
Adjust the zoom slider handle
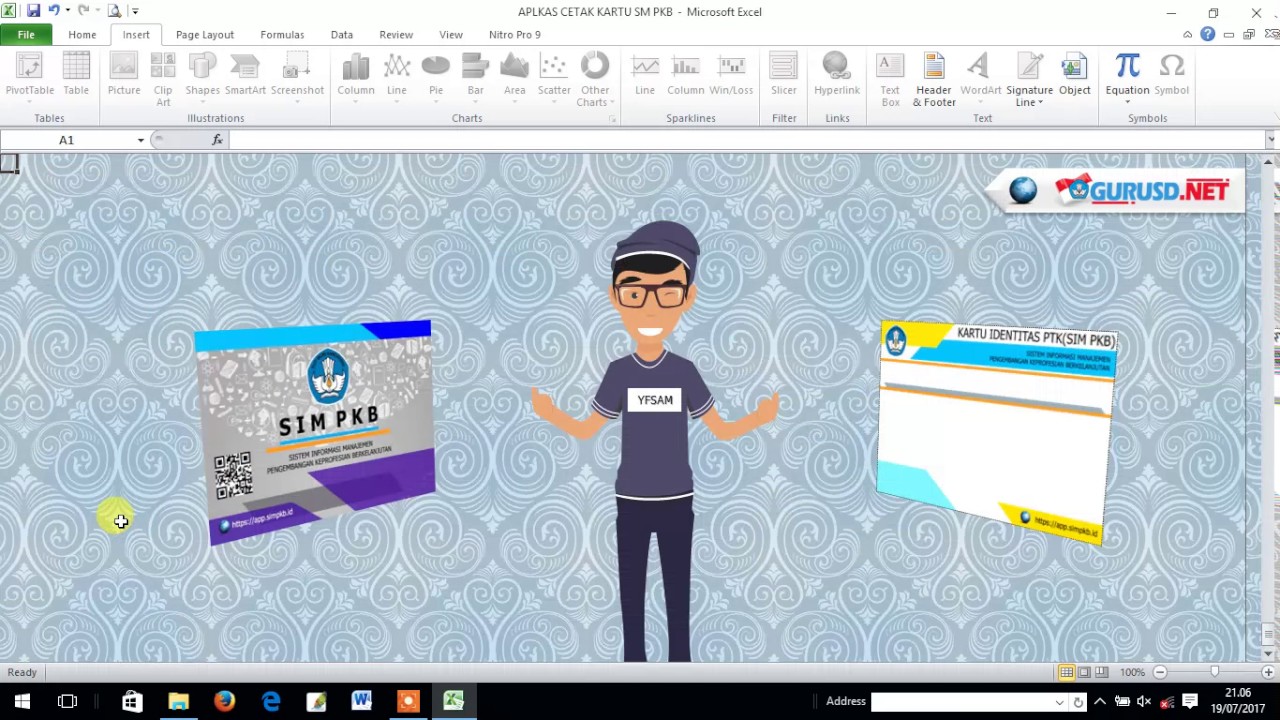click(x=1215, y=672)
